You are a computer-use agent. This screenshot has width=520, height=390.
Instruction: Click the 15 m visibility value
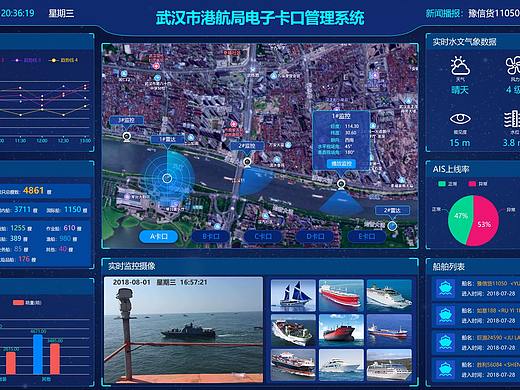click(460, 143)
